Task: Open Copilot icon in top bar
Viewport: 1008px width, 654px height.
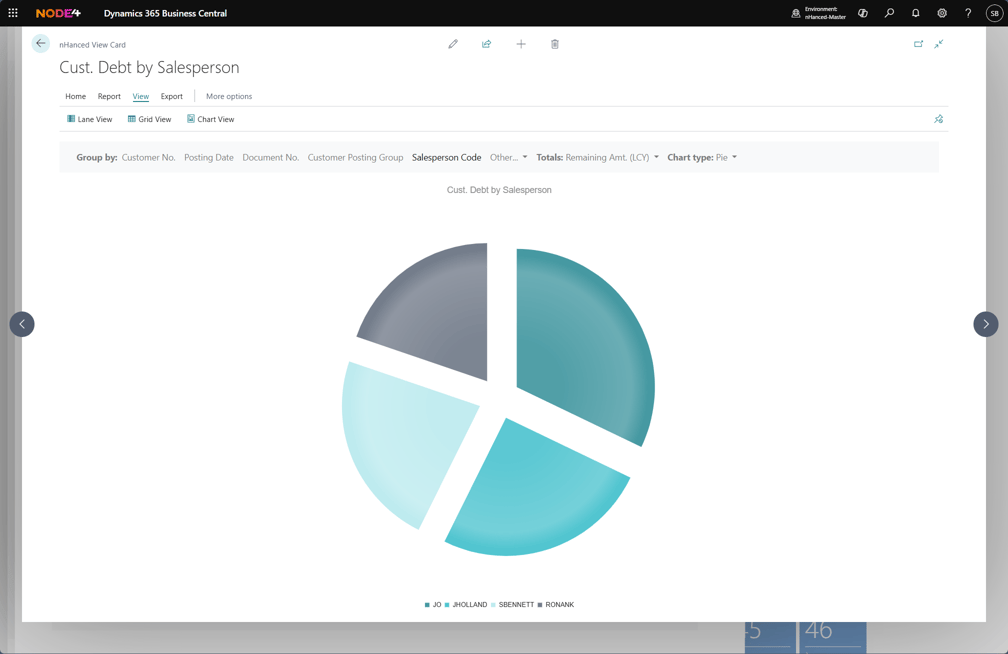Action: tap(863, 13)
